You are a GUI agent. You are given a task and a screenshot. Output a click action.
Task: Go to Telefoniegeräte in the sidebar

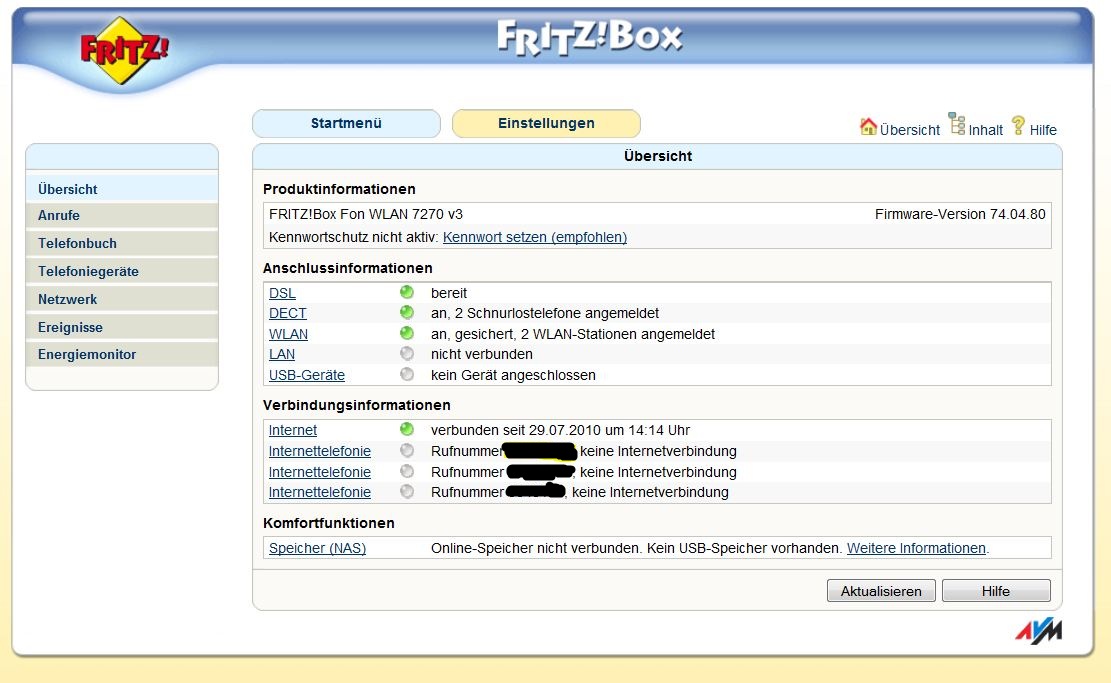pyautogui.click(x=122, y=271)
